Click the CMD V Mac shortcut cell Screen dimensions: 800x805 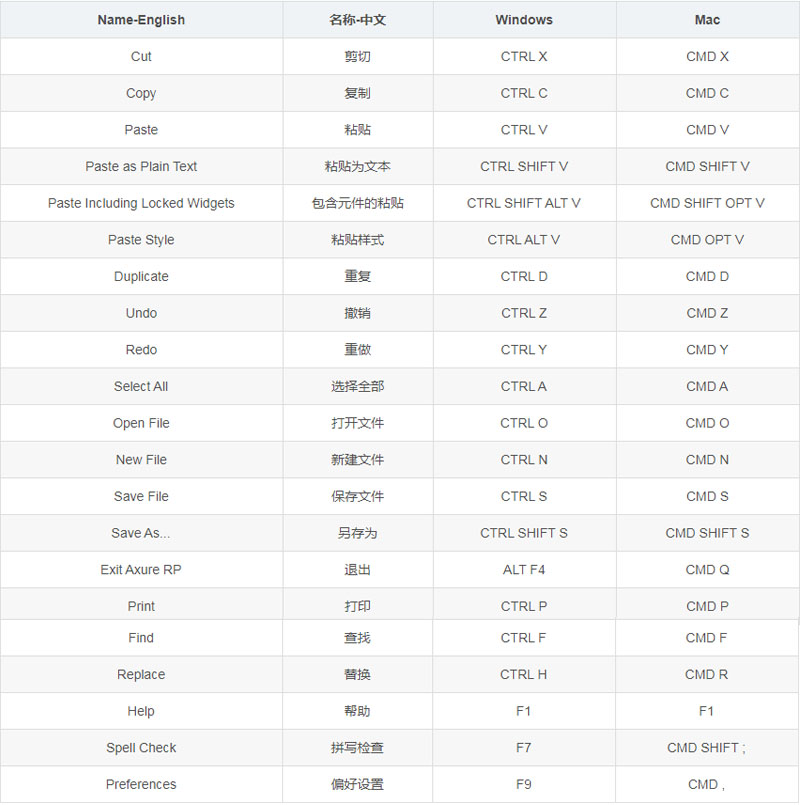(707, 130)
